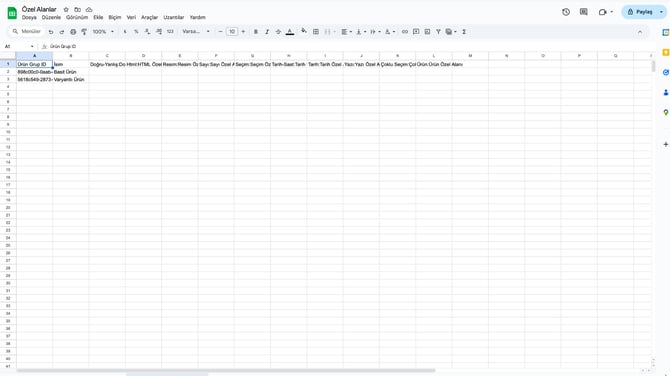Open the functions sigma icon
The width and height of the screenshot is (670, 376).
click(x=464, y=32)
